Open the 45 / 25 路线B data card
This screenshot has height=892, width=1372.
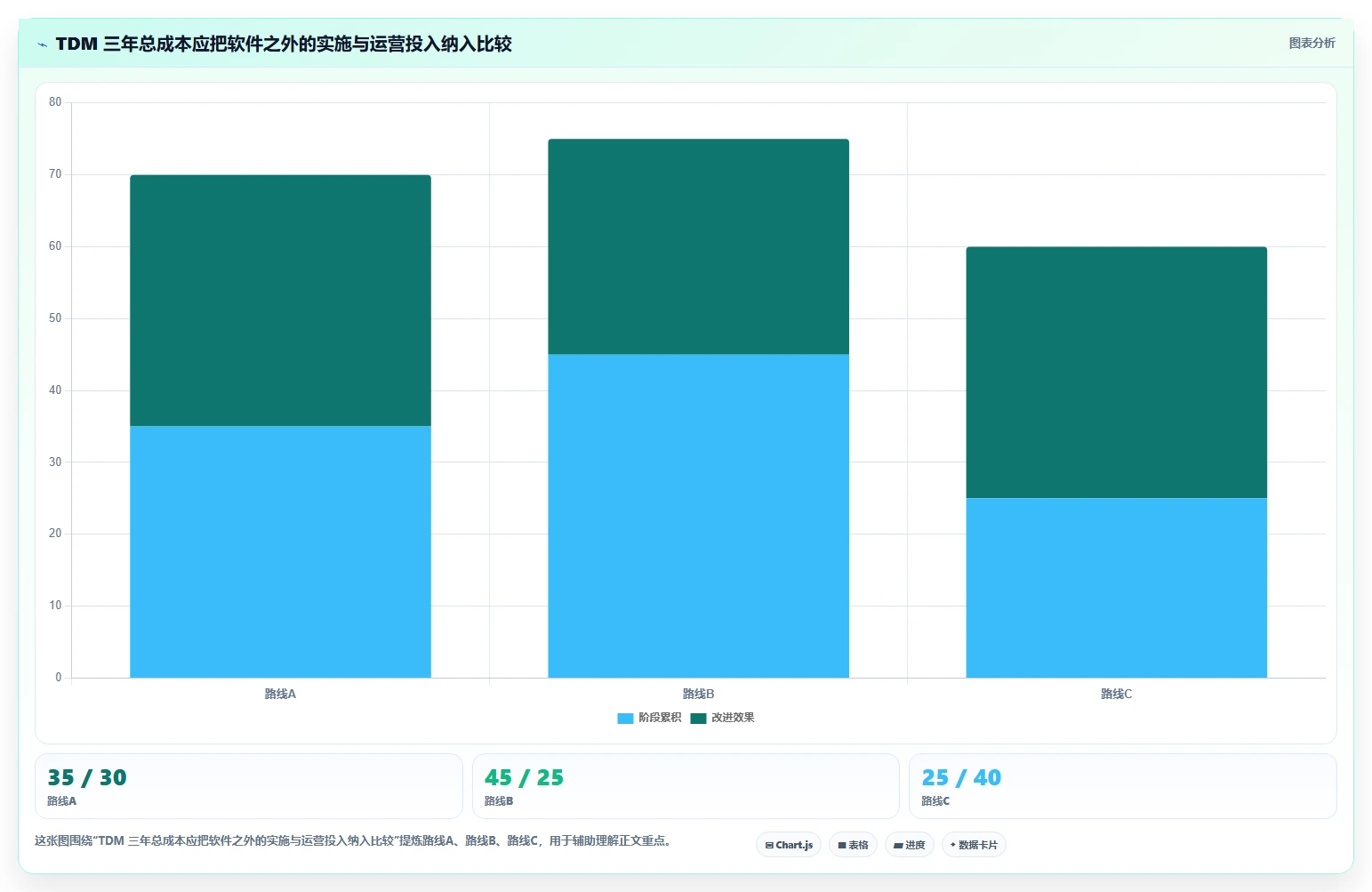pyautogui.click(x=686, y=786)
